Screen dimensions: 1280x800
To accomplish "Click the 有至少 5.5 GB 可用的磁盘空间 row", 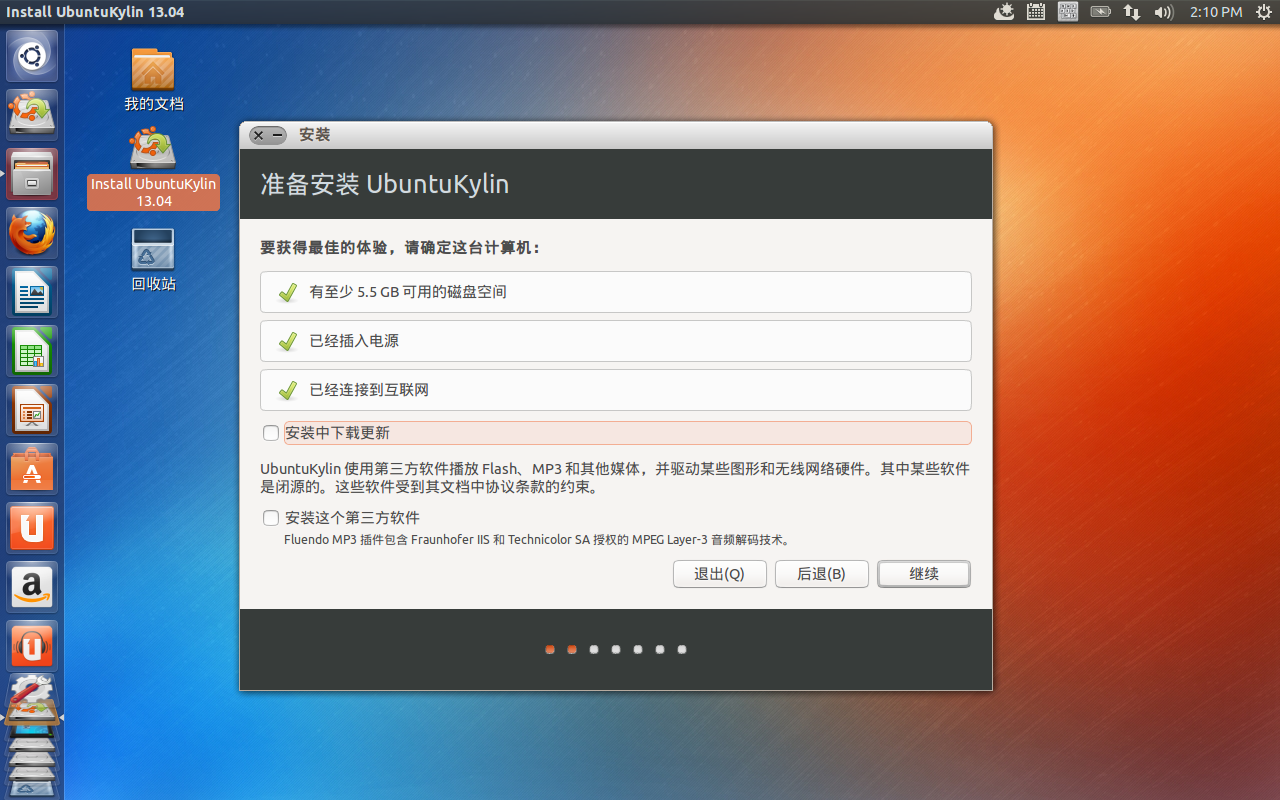I will point(616,292).
